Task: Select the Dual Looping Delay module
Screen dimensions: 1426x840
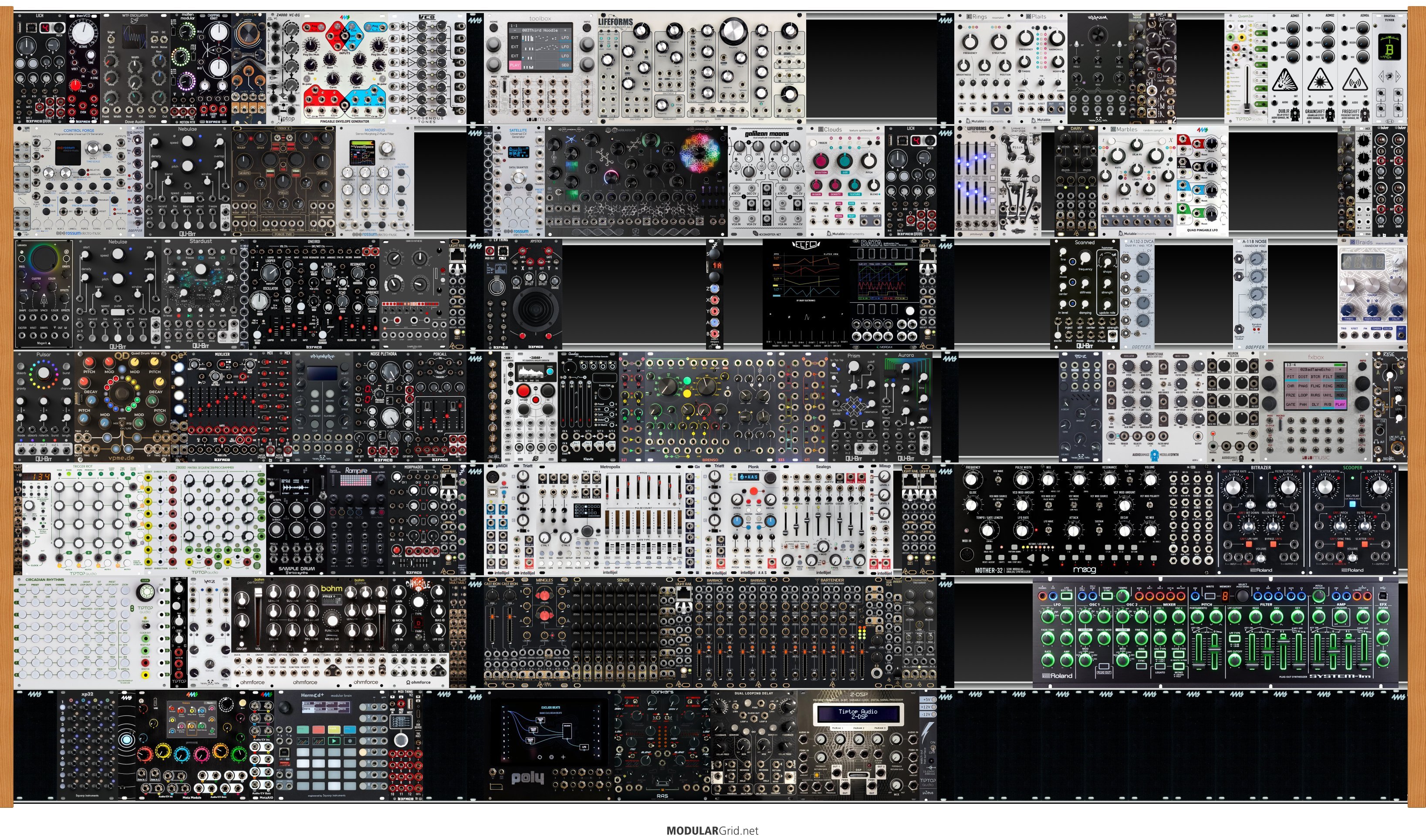Action: [754, 745]
